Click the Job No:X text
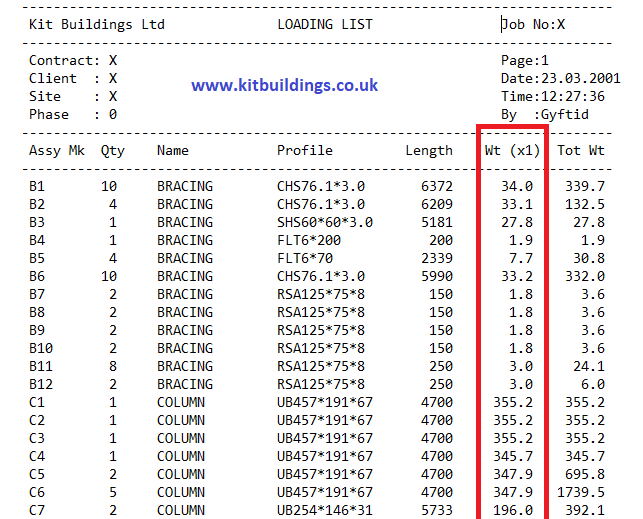Screen dimensions: 643x519 click(x=533, y=25)
